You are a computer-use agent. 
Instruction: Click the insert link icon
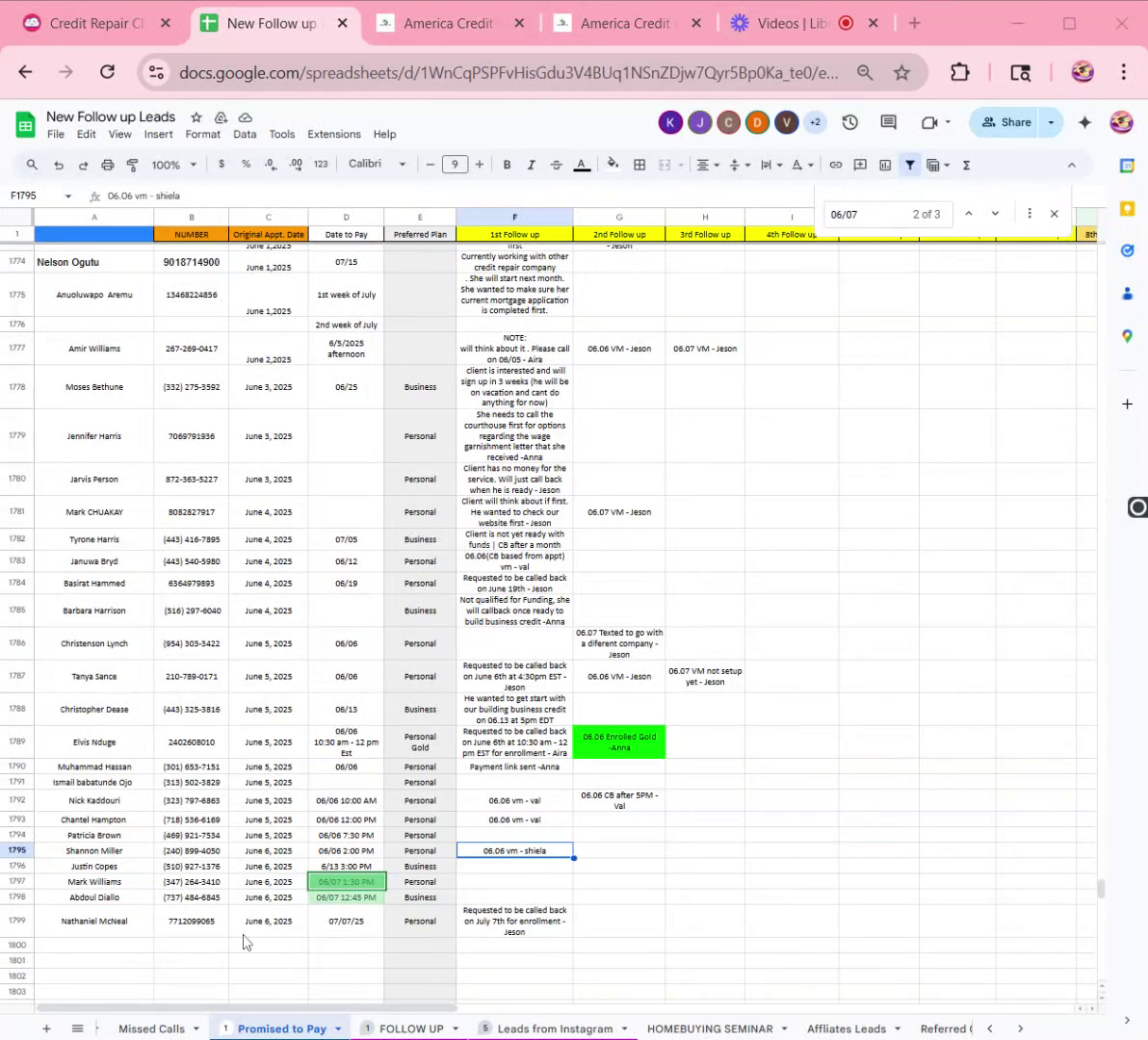(x=835, y=165)
